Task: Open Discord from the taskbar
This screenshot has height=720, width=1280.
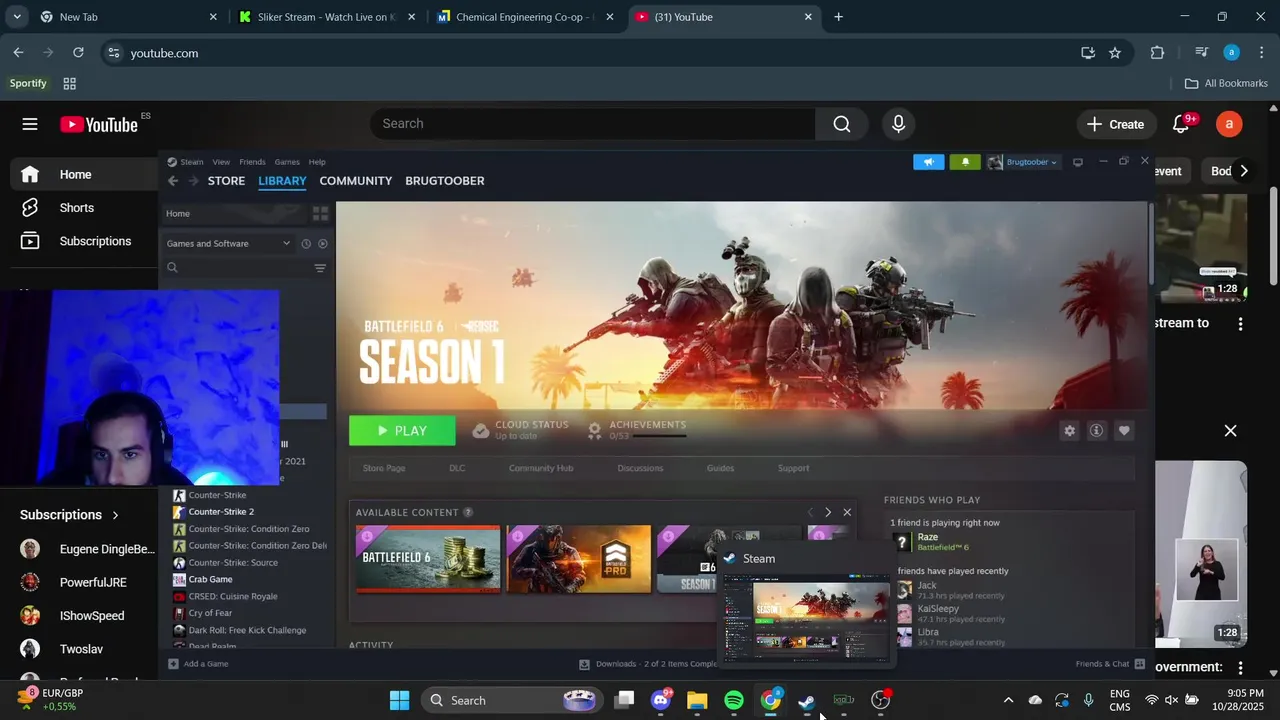Action: [x=661, y=700]
